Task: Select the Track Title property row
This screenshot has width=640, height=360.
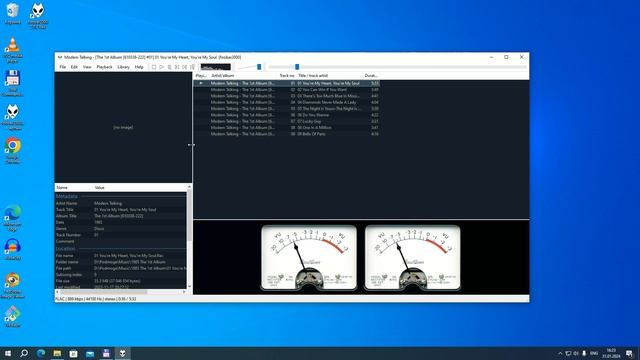Action: tap(121, 210)
